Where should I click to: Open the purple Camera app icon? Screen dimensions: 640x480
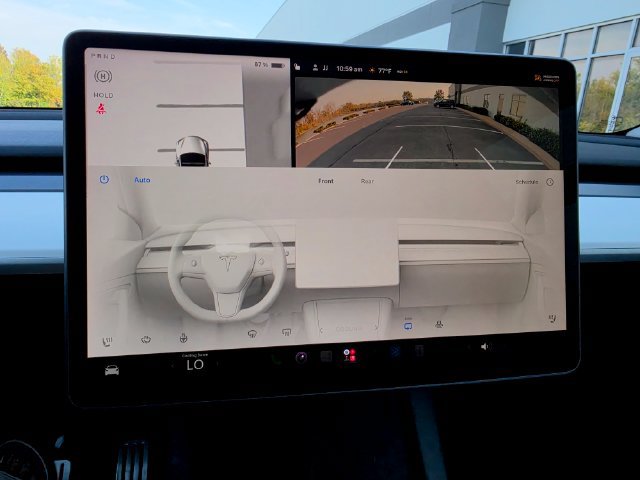point(301,358)
